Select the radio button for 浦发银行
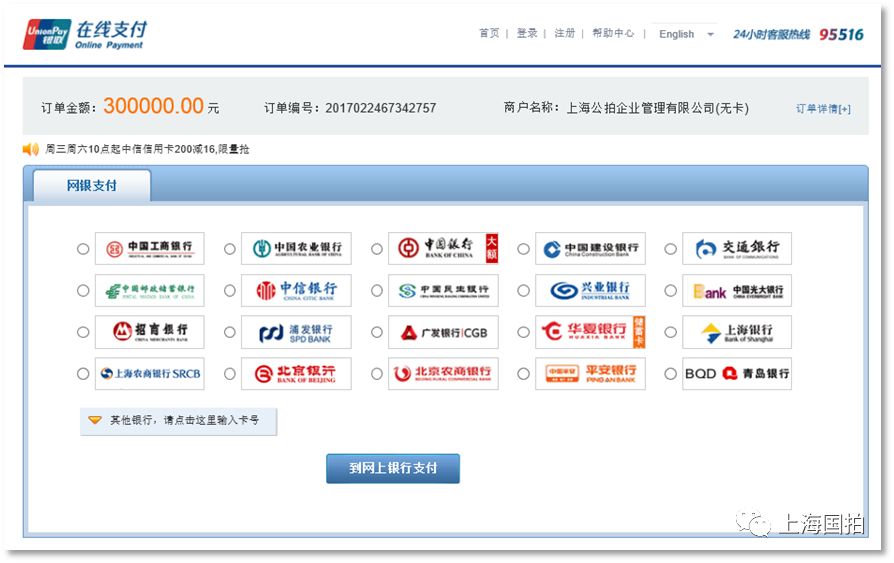The width and height of the screenshot is (894, 563). coord(230,332)
